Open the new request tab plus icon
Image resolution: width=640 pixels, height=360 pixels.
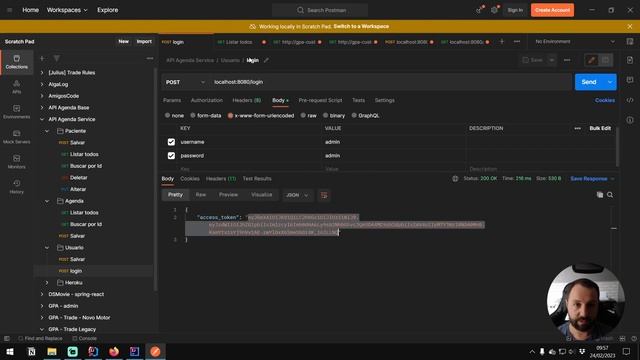(x=502, y=42)
